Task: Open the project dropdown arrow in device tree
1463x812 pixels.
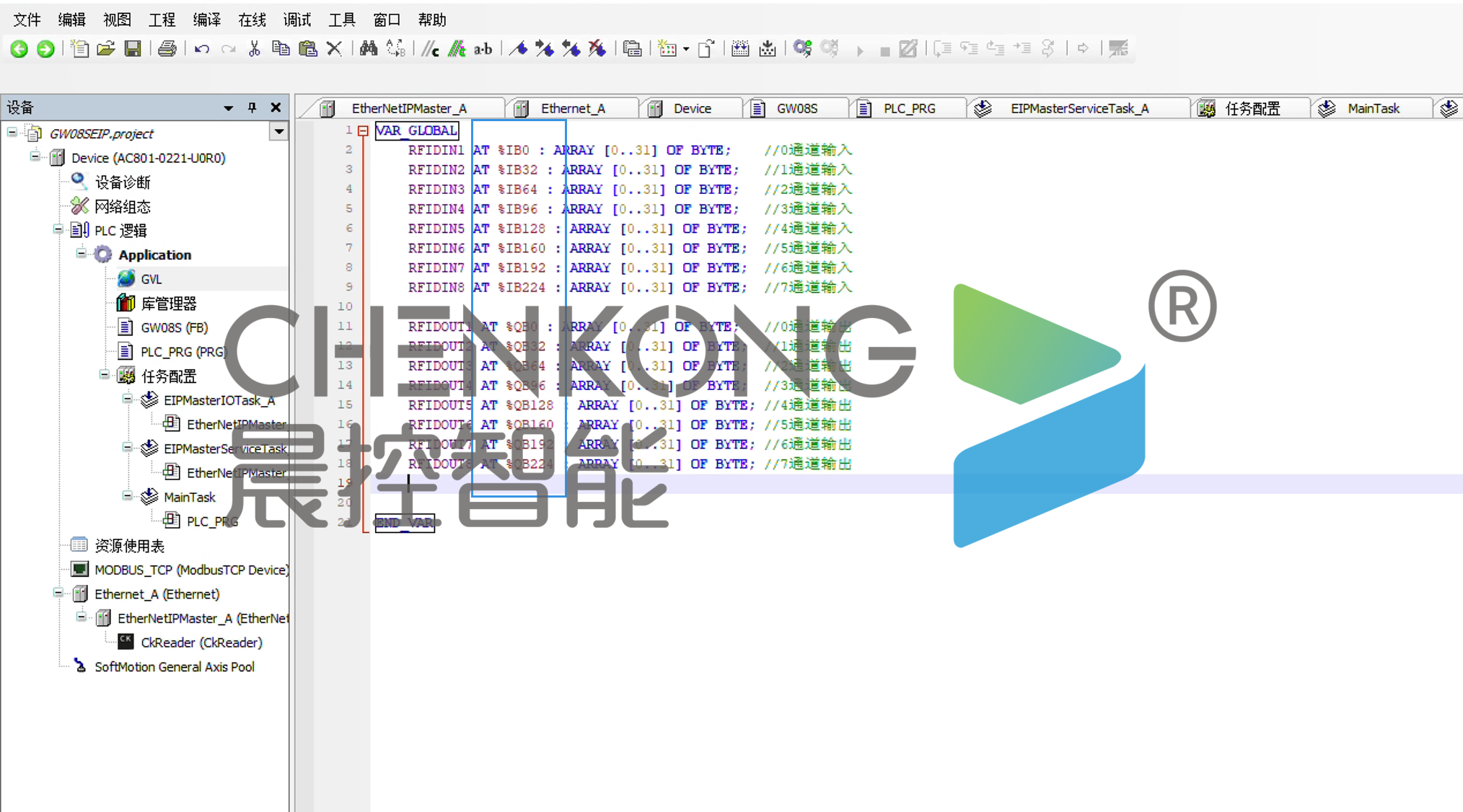Action: [278, 132]
